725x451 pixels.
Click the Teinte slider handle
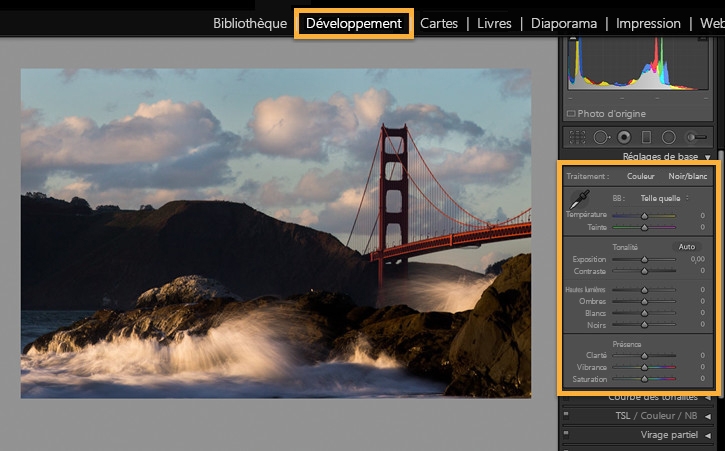pos(644,228)
